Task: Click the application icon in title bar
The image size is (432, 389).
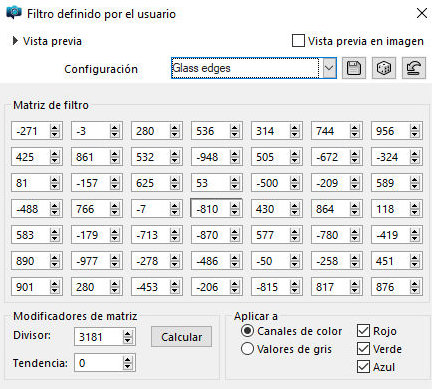Action: tap(14, 13)
